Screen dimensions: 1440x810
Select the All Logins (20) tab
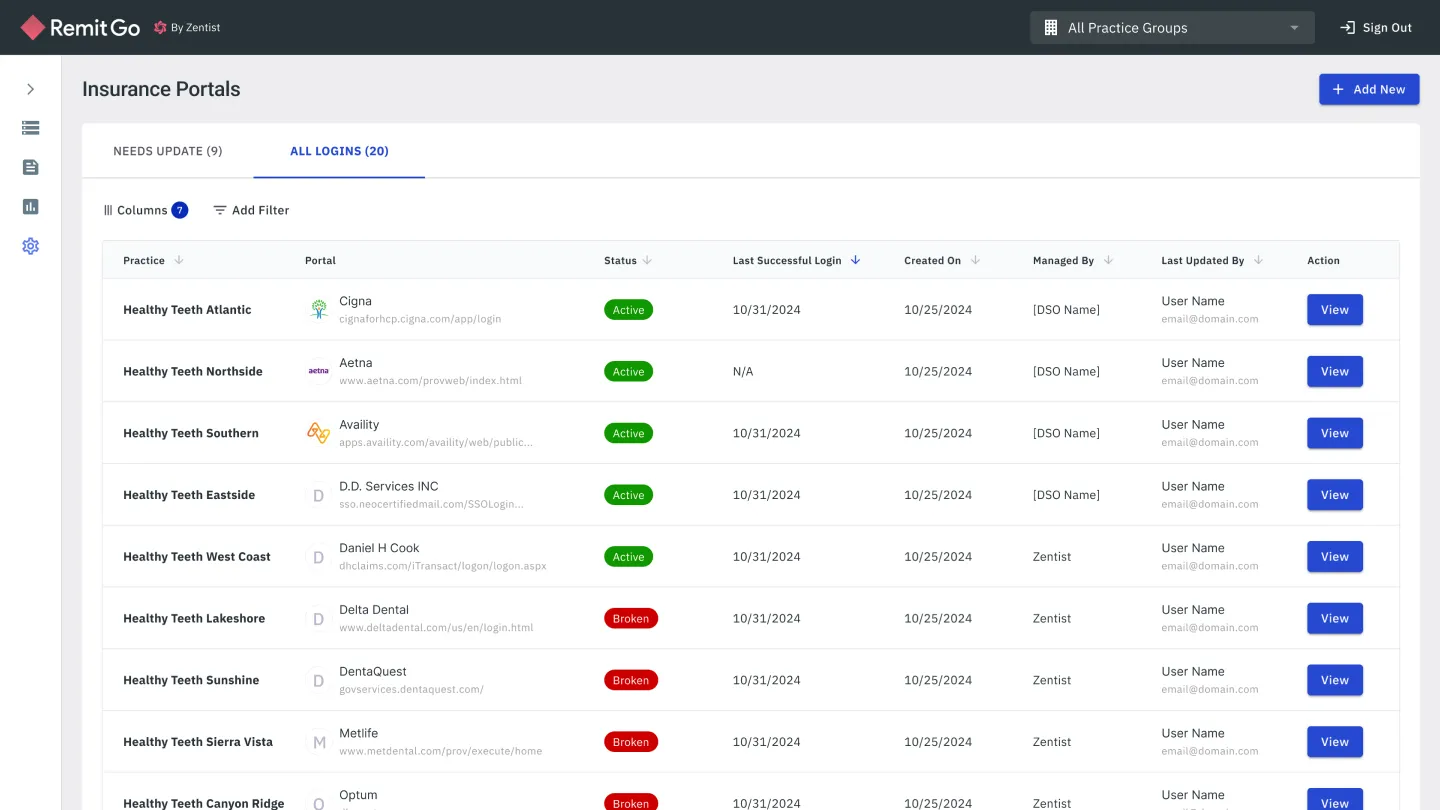click(x=339, y=151)
